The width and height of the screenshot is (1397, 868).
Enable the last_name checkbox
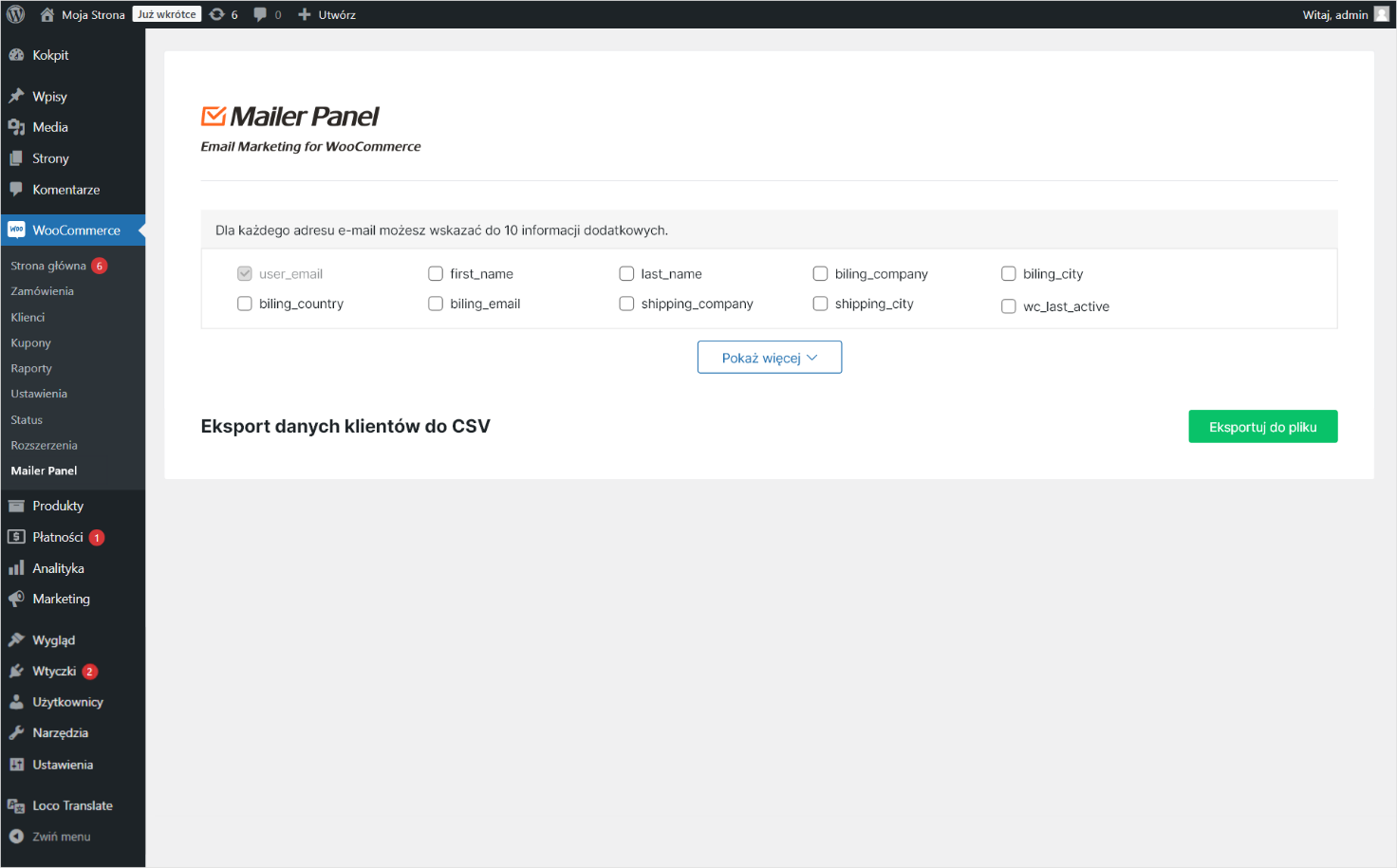point(626,273)
